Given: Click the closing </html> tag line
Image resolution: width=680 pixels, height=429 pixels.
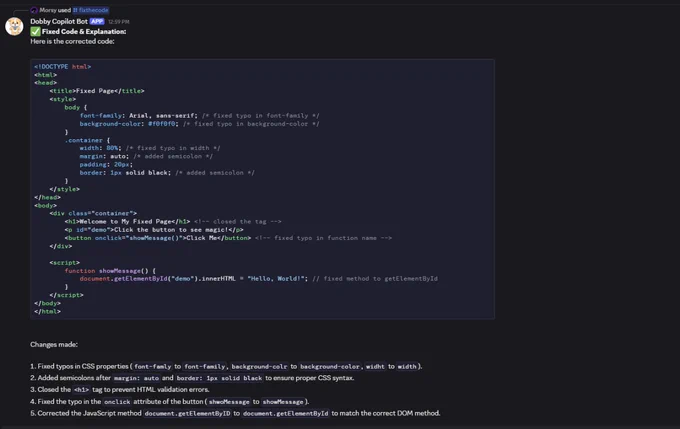Looking at the screenshot, I should 47,311.
